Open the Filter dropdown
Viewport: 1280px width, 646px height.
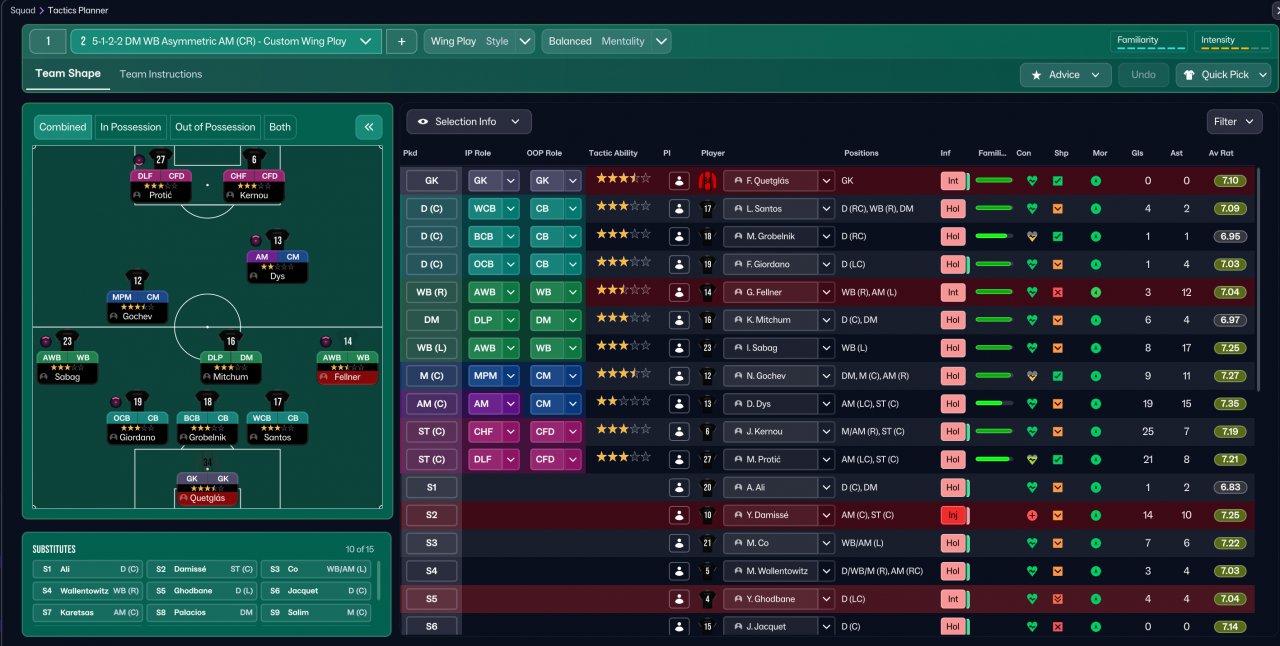point(1234,121)
